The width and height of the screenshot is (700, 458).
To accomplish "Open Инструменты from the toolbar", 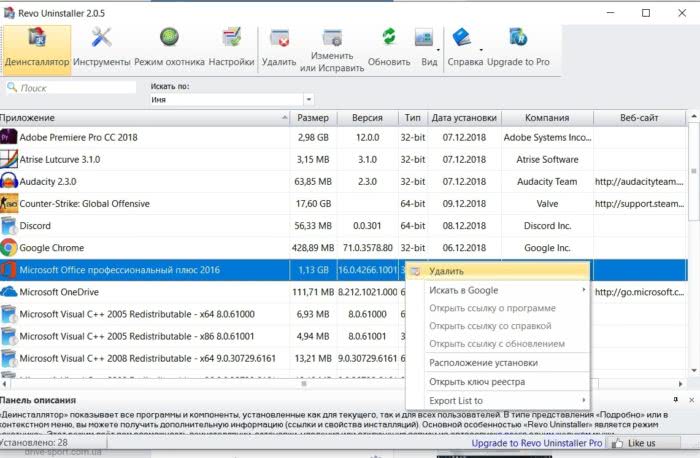I will coord(101,47).
